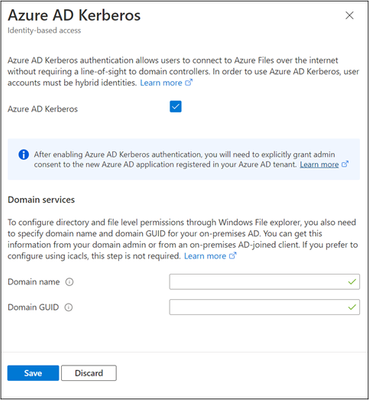Image resolution: width=369 pixels, height=400 pixels.
Task: Click the Domain name info icon
Action: (69, 282)
